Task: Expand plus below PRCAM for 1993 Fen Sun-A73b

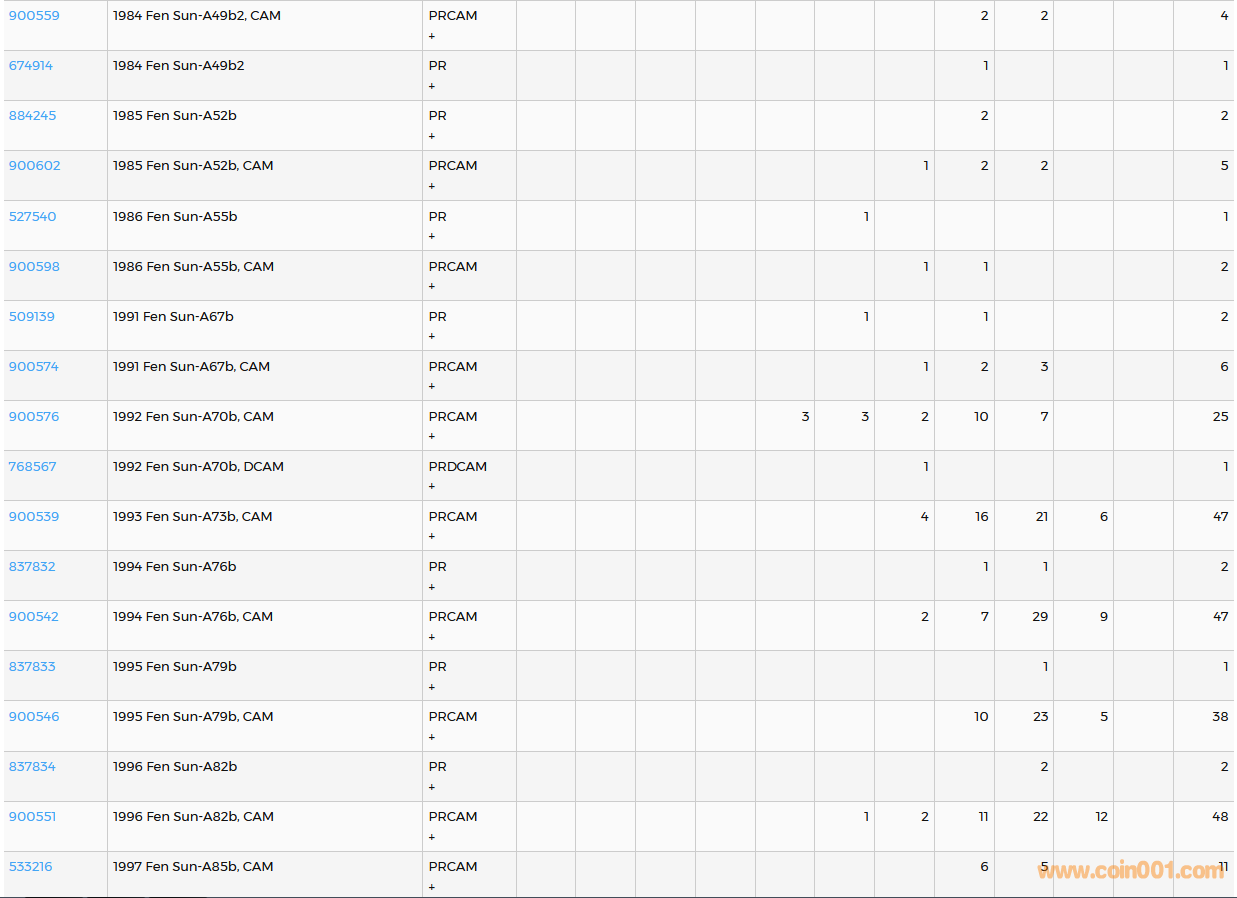Action: point(432,537)
